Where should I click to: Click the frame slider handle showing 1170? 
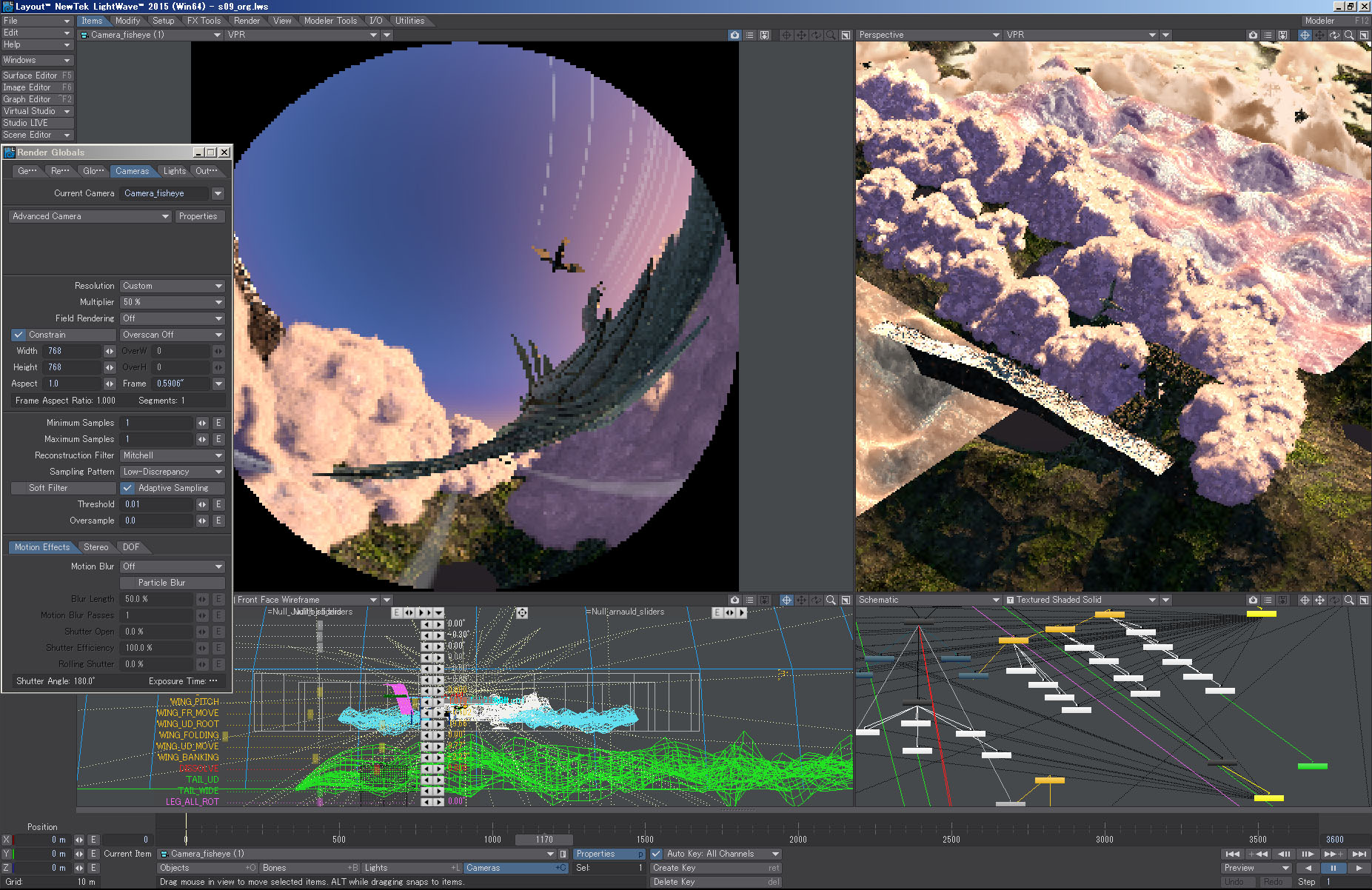coord(544,840)
